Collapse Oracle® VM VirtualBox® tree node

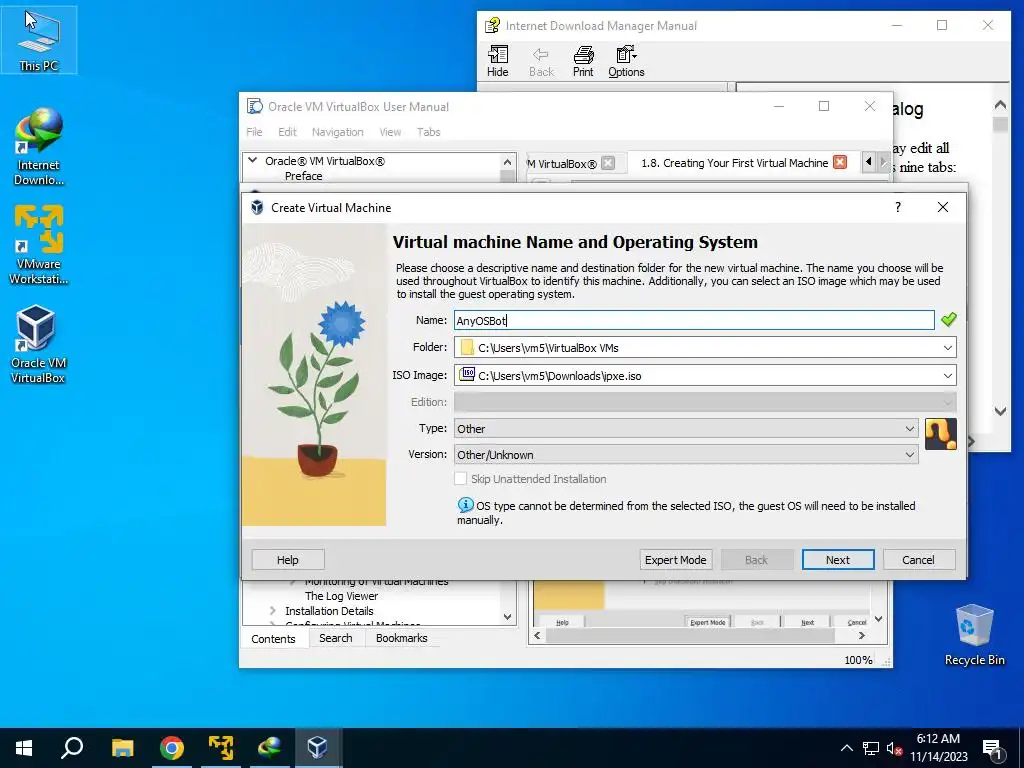point(253,160)
